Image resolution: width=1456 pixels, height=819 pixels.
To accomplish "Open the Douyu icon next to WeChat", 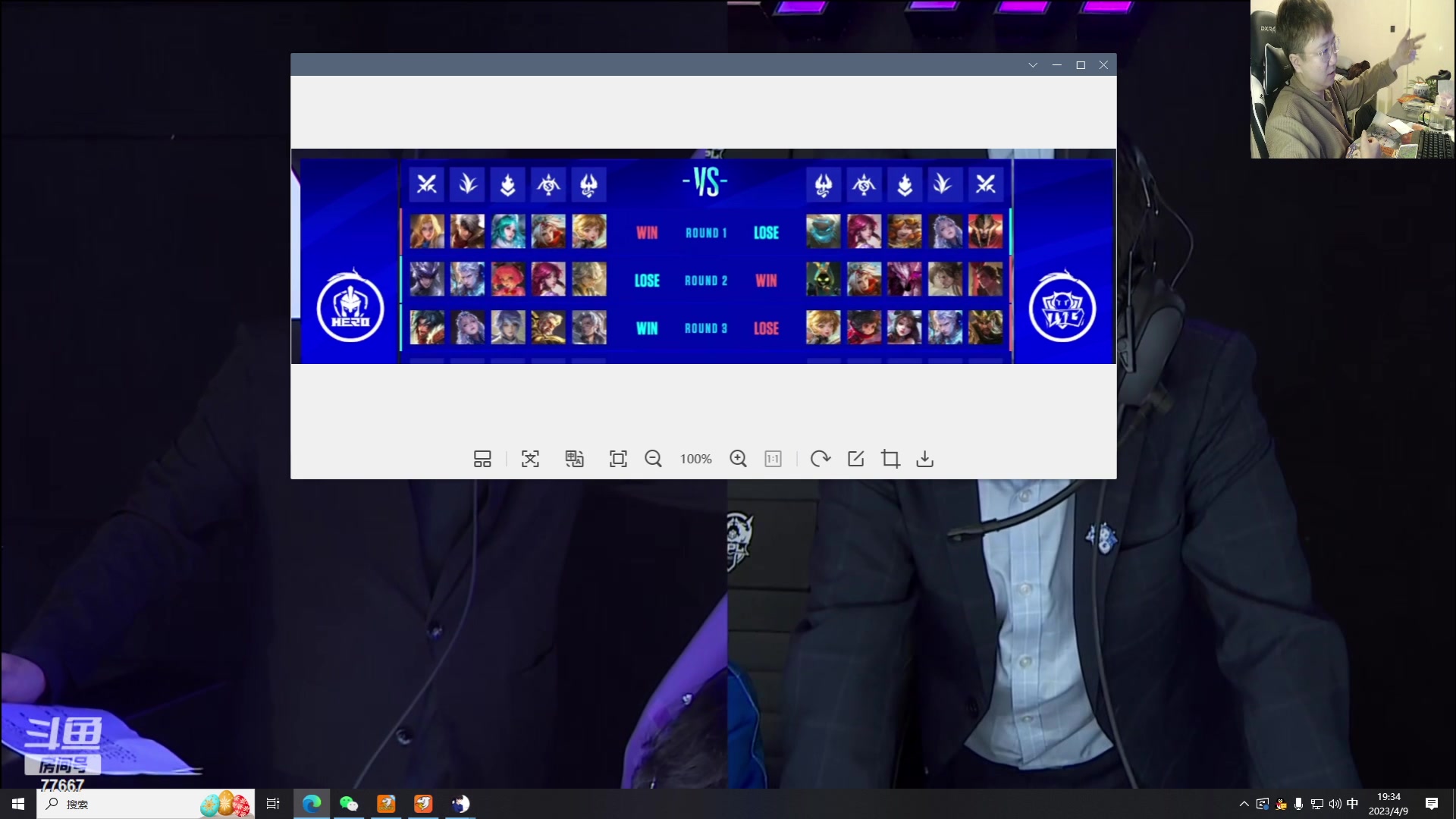I will (386, 804).
